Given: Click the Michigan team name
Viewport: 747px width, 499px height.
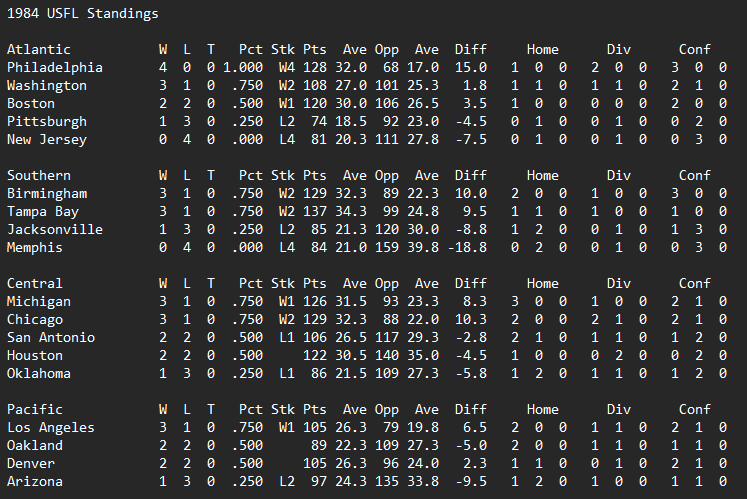Looking at the screenshot, I should [x=39, y=301].
